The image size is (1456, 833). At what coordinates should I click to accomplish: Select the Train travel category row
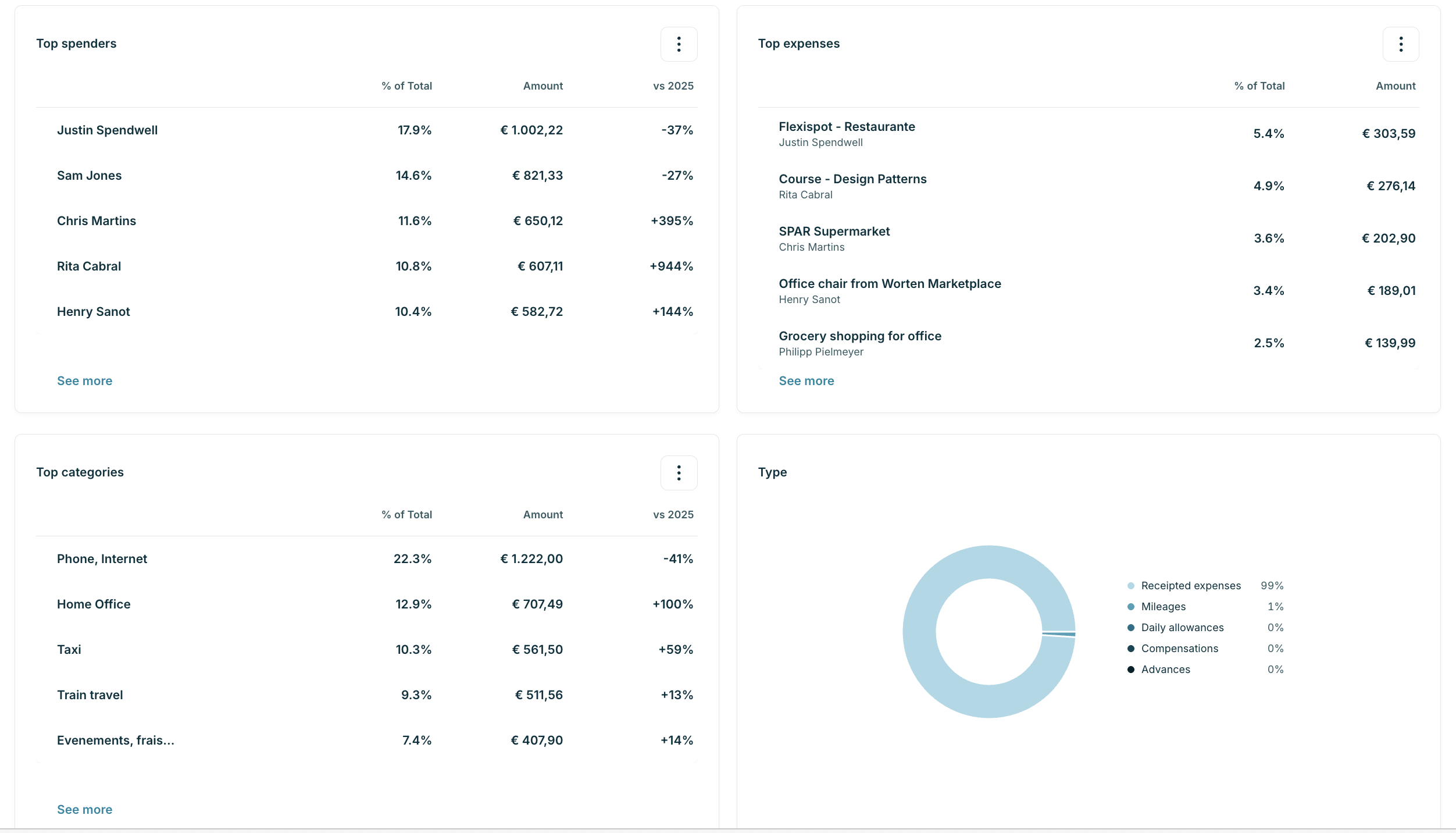pyautogui.click(x=366, y=695)
